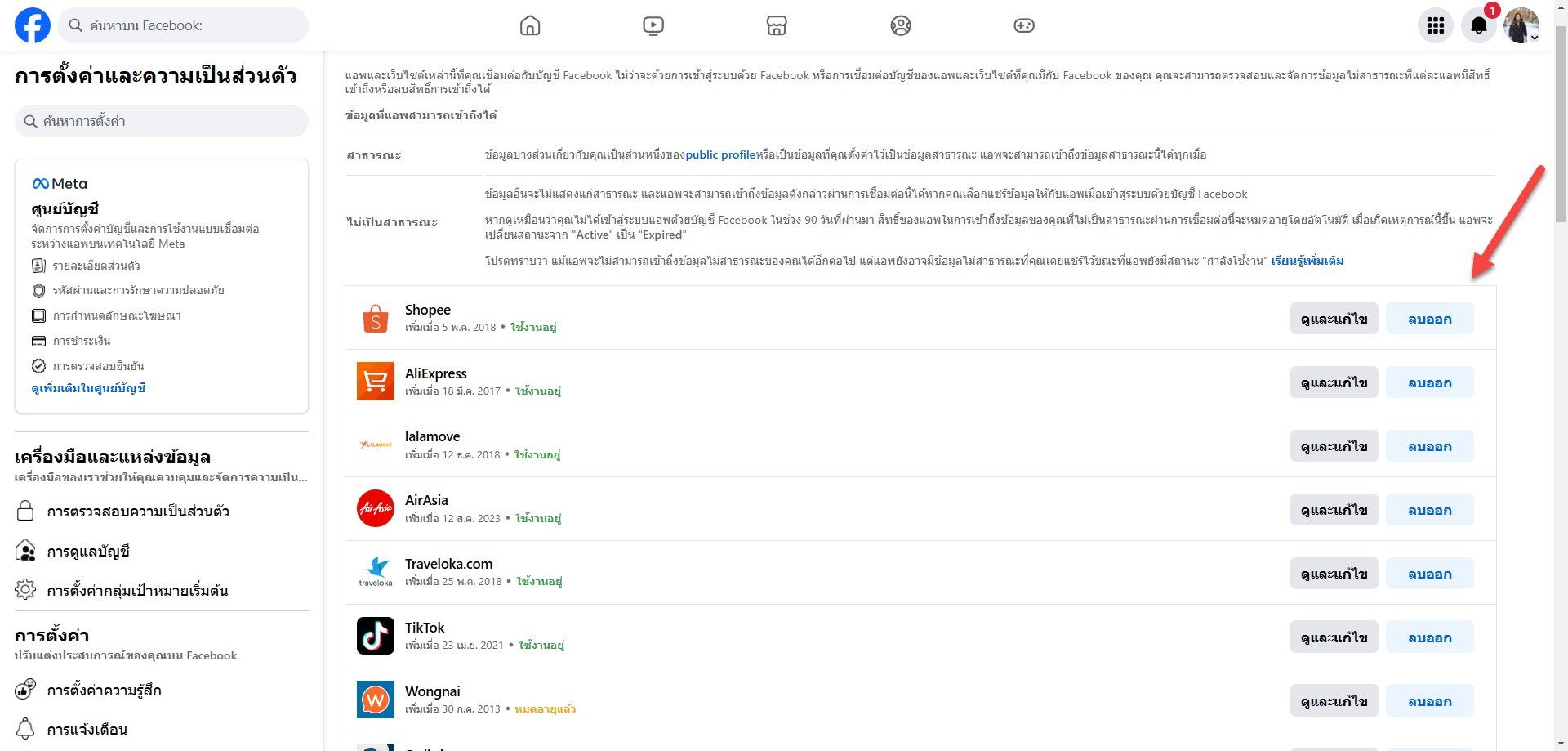Open the Groups icon in top bar
Viewport: 1568px width, 751px height.
[x=900, y=25]
